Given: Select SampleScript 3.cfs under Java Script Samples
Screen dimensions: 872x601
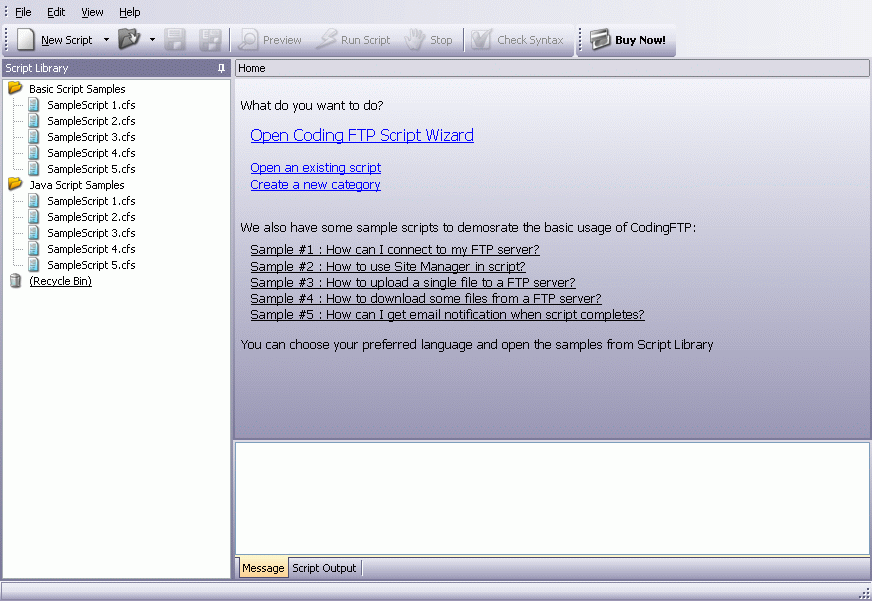Looking at the screenshot, I should pos(90,232).
